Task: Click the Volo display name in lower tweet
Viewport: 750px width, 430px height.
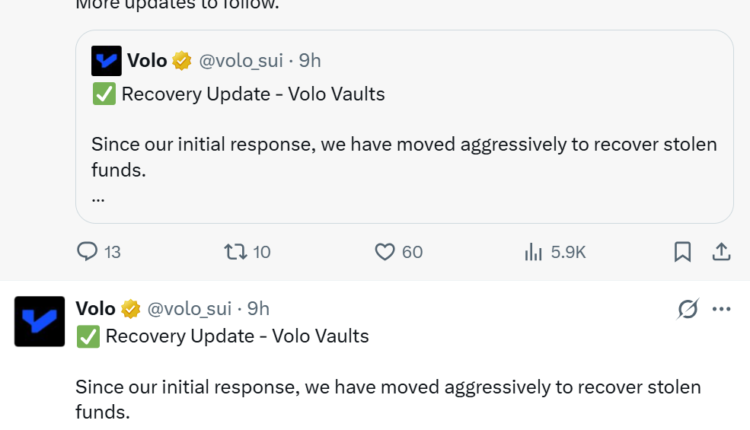Action: [96, 309]
